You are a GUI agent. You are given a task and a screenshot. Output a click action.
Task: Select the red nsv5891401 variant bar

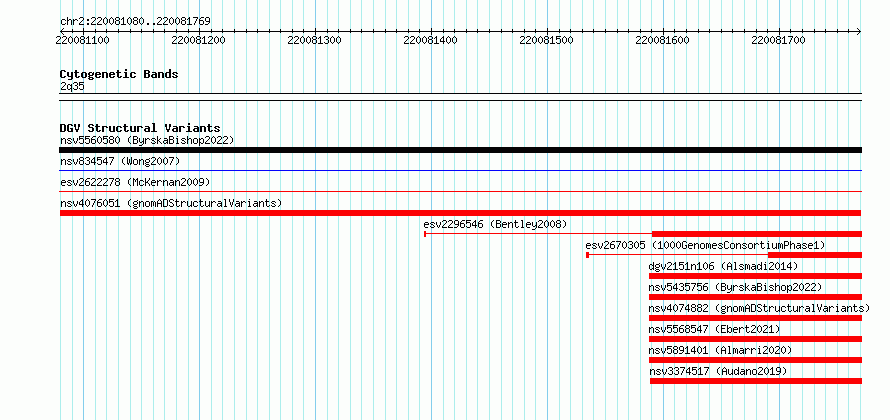pos(755,360)
